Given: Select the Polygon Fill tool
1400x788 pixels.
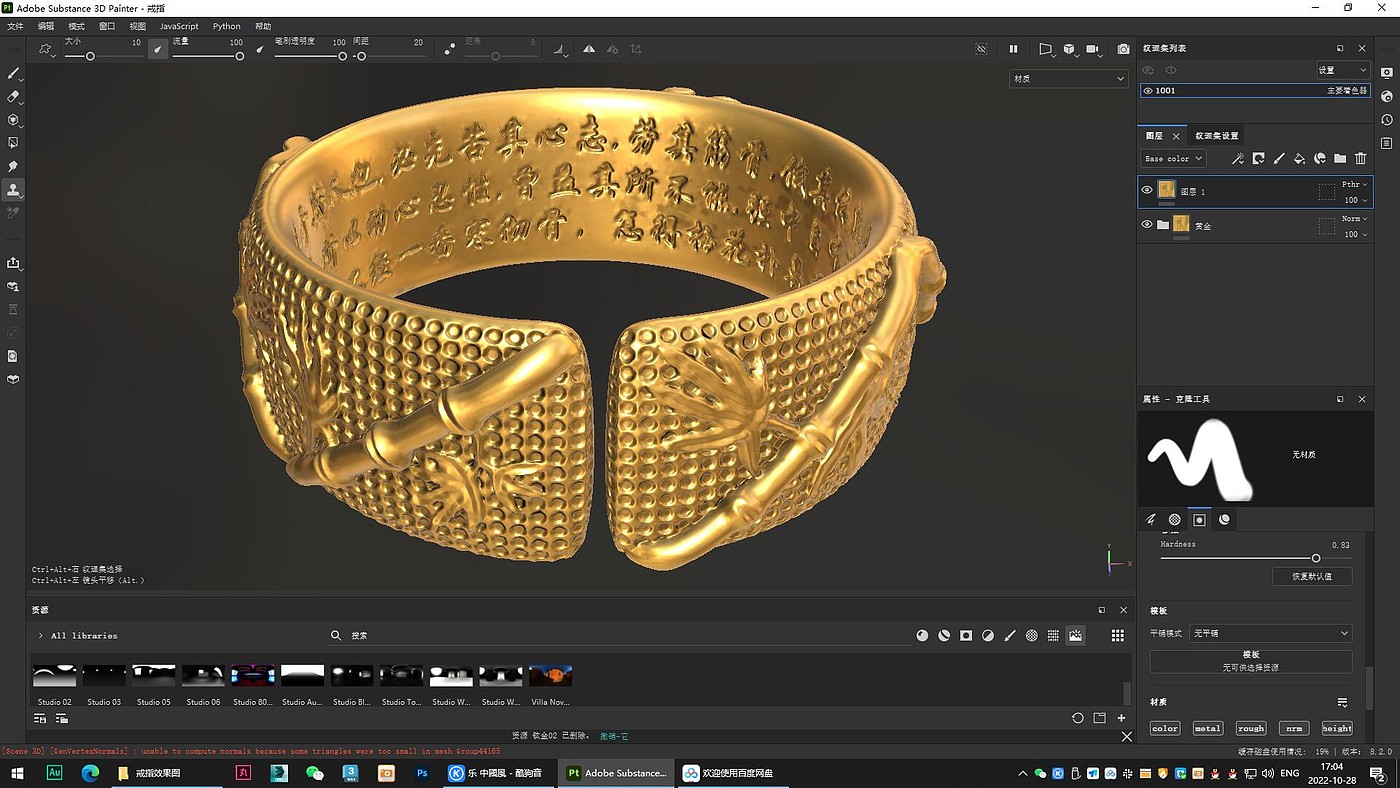Looking at the screenshot, I should (x=13, y=143).
